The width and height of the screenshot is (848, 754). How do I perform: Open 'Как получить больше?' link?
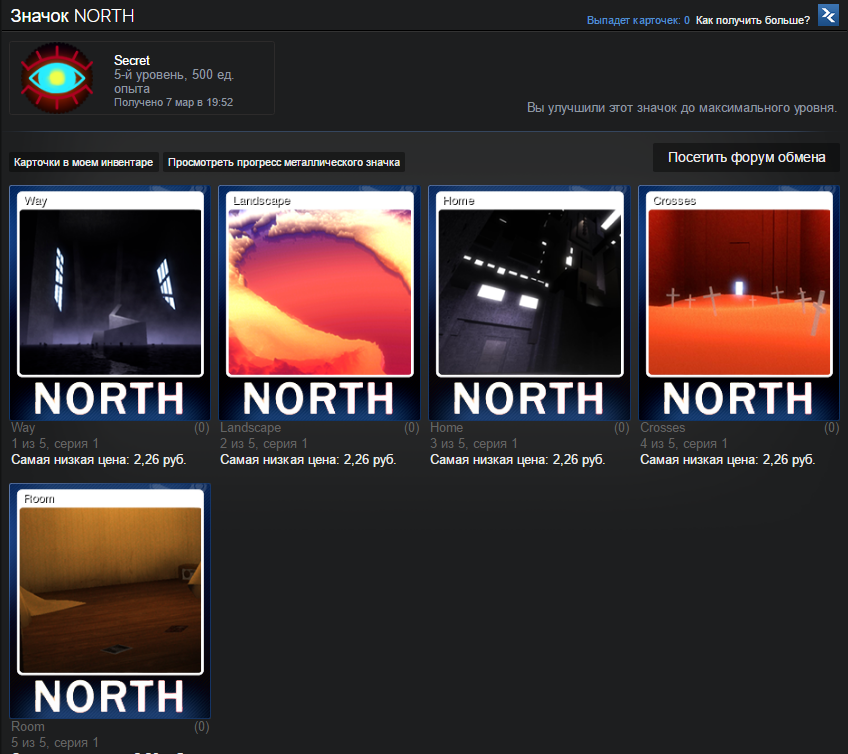(x=752, y=21)
